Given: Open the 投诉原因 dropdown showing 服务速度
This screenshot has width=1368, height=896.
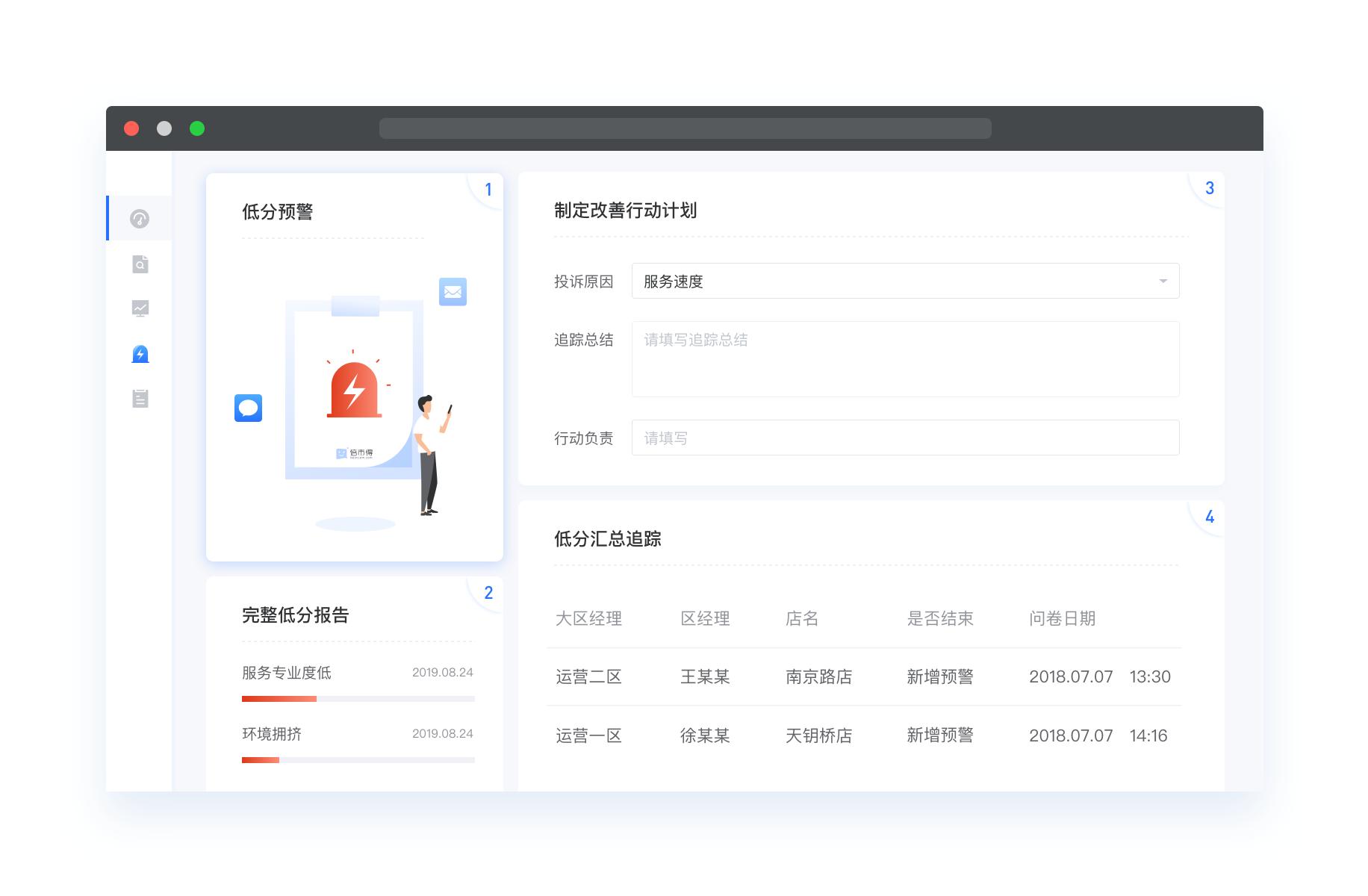Looking at the screenshot, I should [904, 281].
